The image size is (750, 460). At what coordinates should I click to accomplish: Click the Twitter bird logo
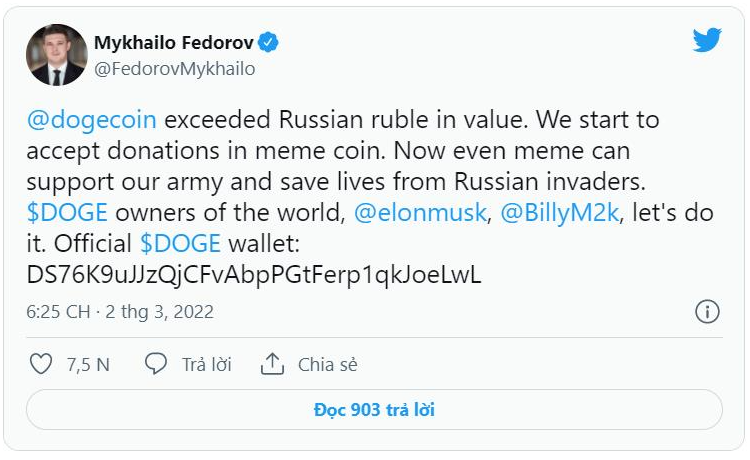[707, 40]
